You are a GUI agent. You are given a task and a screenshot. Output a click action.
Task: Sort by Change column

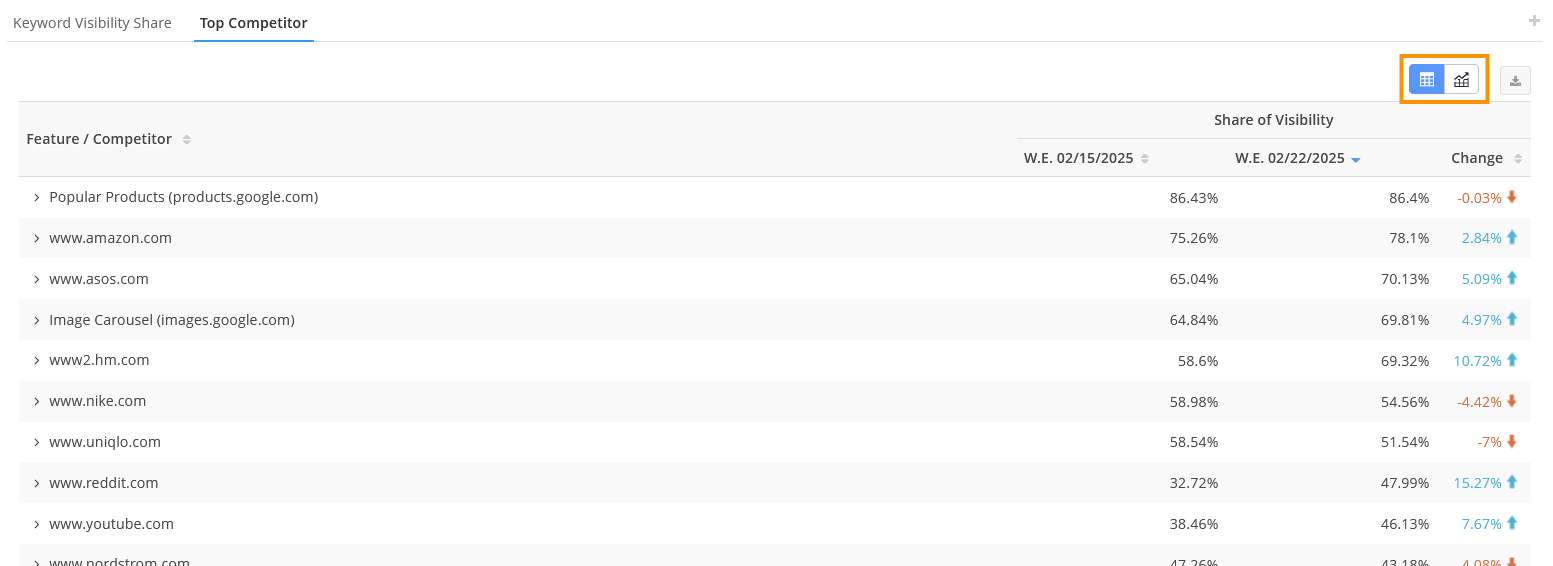[x=1518, y=158]
